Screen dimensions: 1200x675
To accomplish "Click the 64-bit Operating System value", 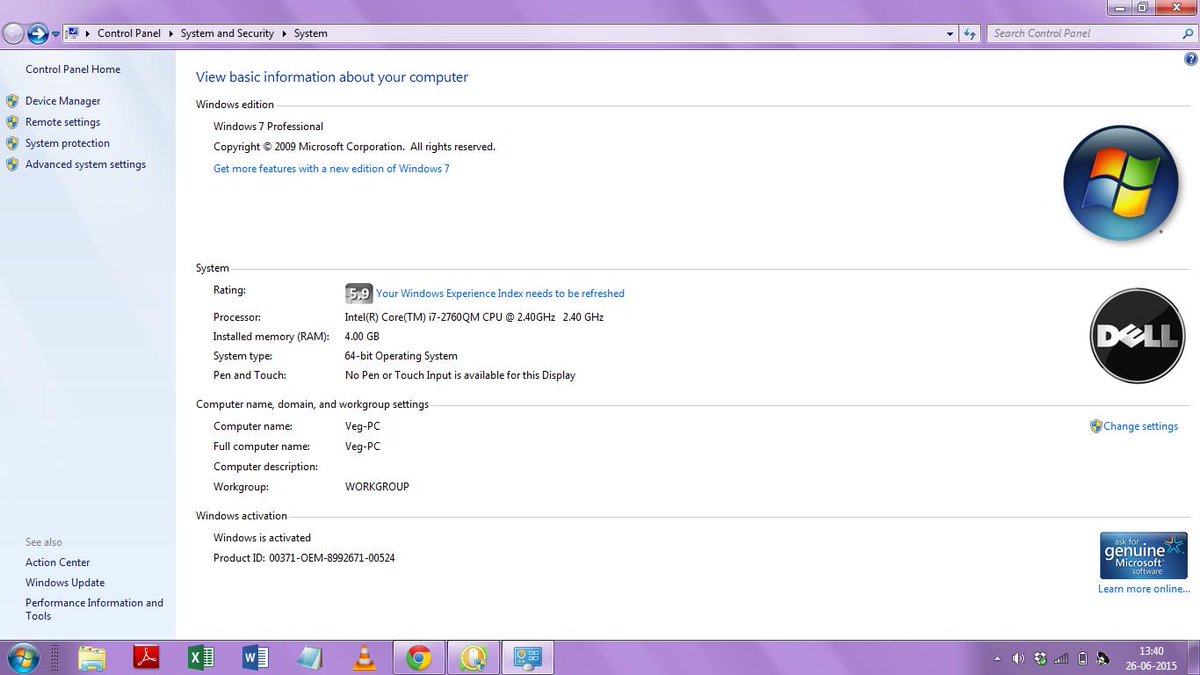I will [x=401, y=356].
